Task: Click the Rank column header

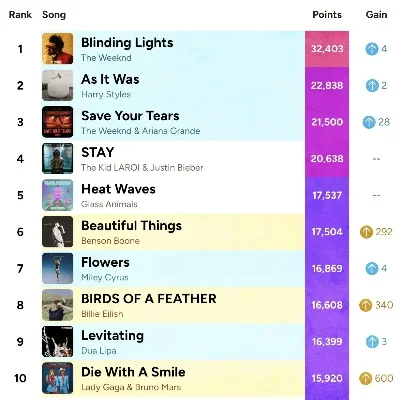Action: click(x=20, y=15)
